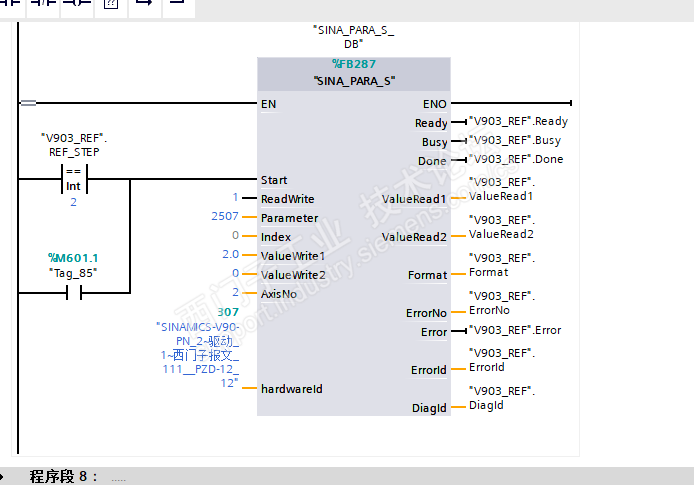Select the "V903_REF".ErrorId output operand
The height and width of the screenshot is (485, 694).
(502, 361)
